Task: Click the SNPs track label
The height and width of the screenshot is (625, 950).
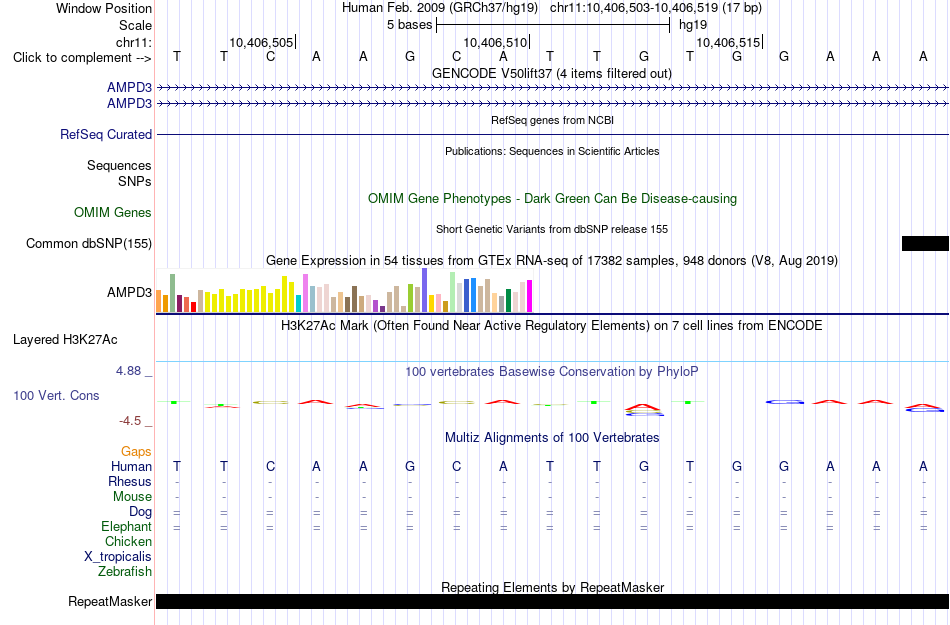Action: (135, 181)
